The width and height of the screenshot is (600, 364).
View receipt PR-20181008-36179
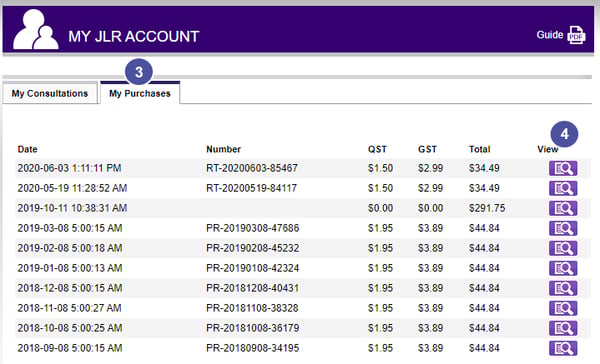pos(563,328)
